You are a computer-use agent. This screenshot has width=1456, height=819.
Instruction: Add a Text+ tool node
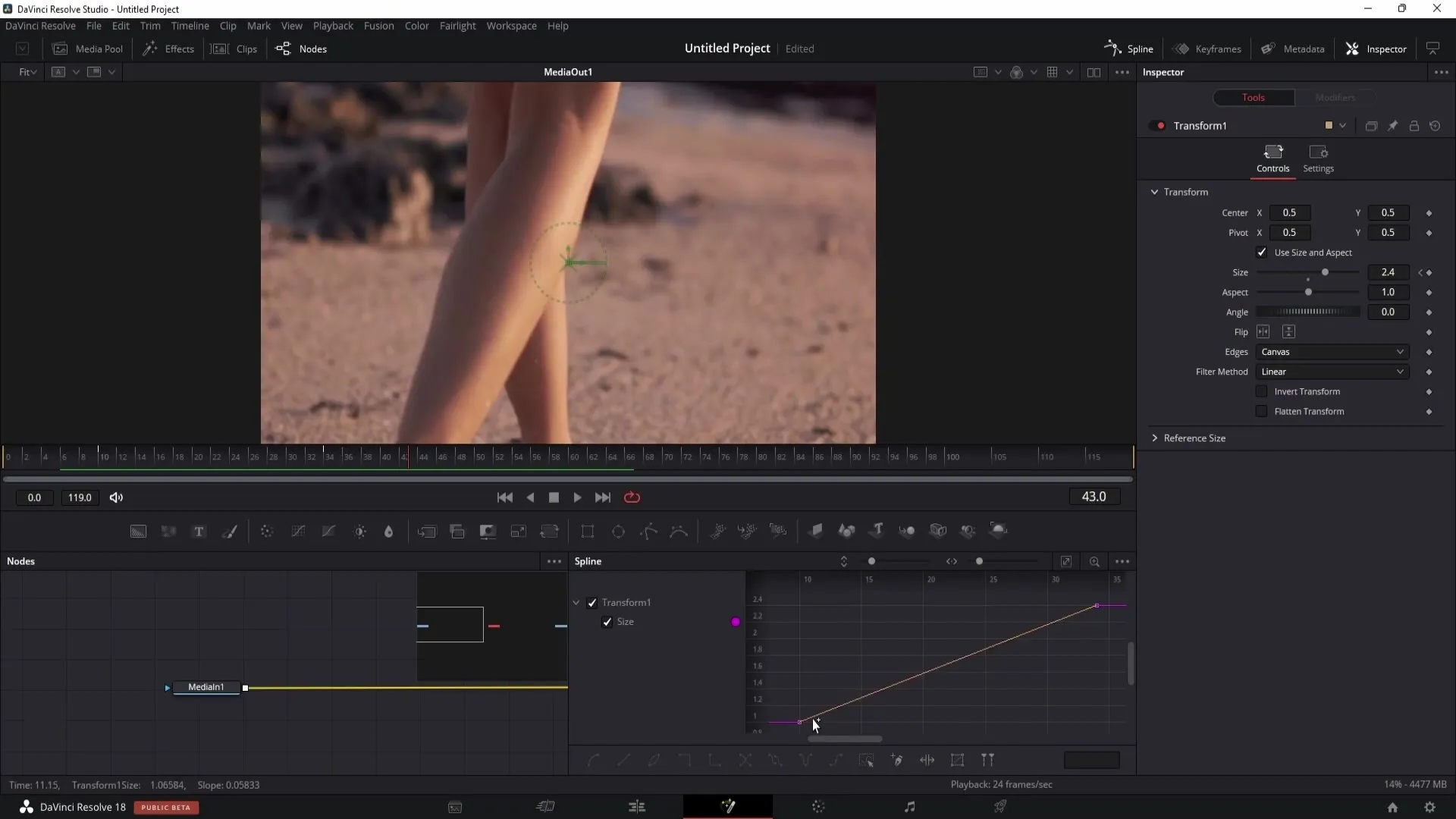pos(199,532)
